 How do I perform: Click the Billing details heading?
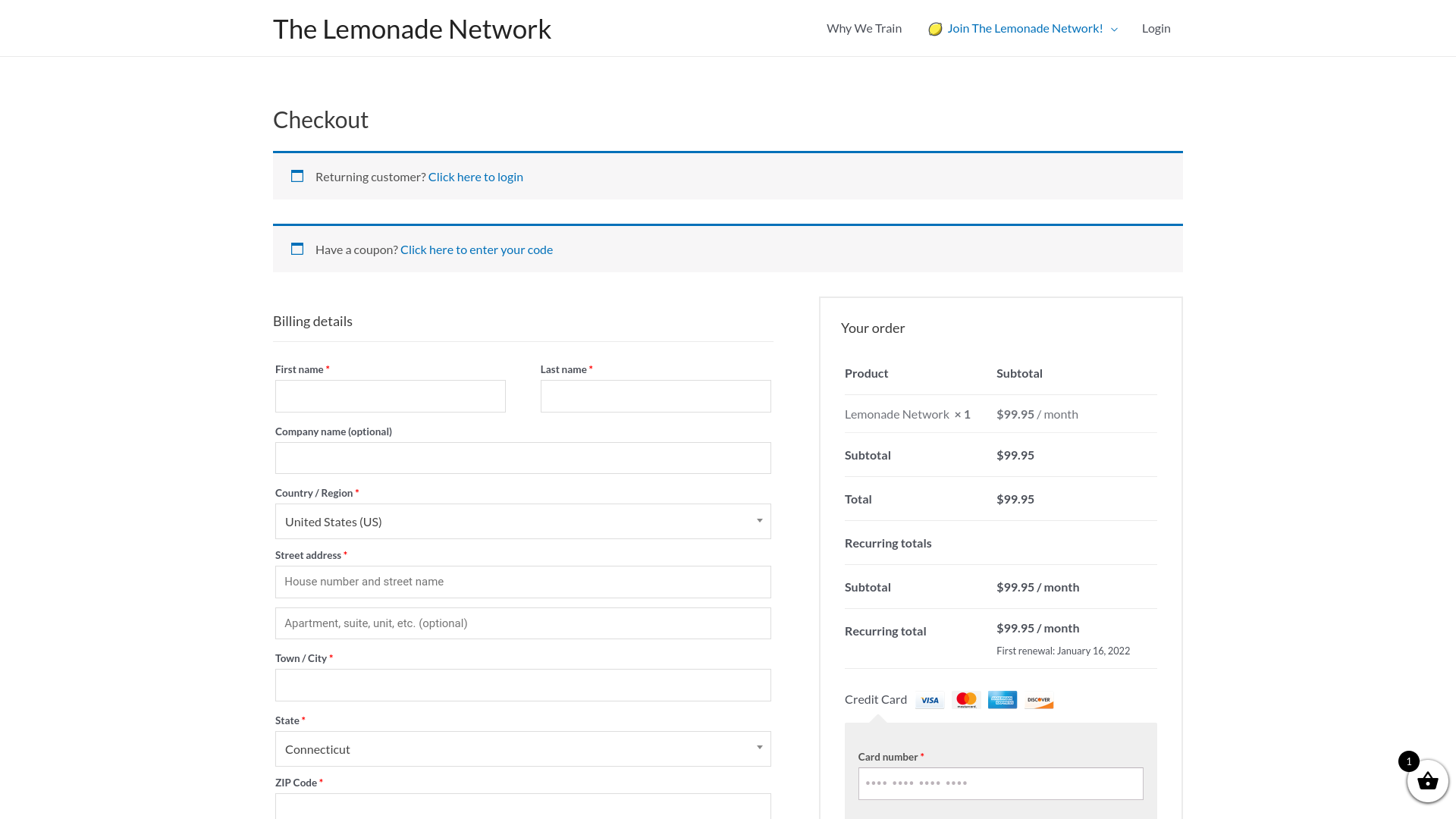pyautogui.click(x=312, y=322)
